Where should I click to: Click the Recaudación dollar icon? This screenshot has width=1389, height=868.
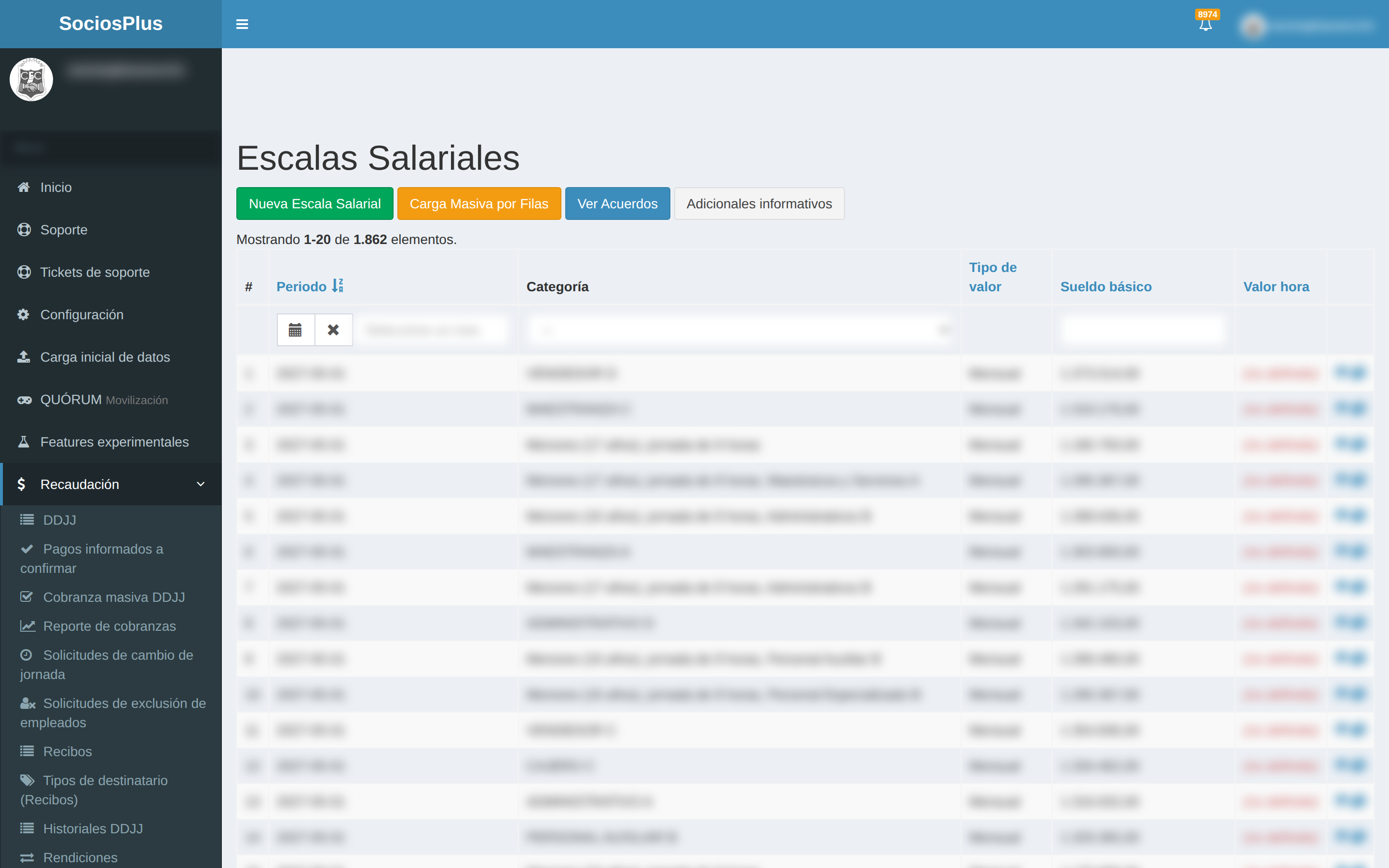tap(21, 485)
